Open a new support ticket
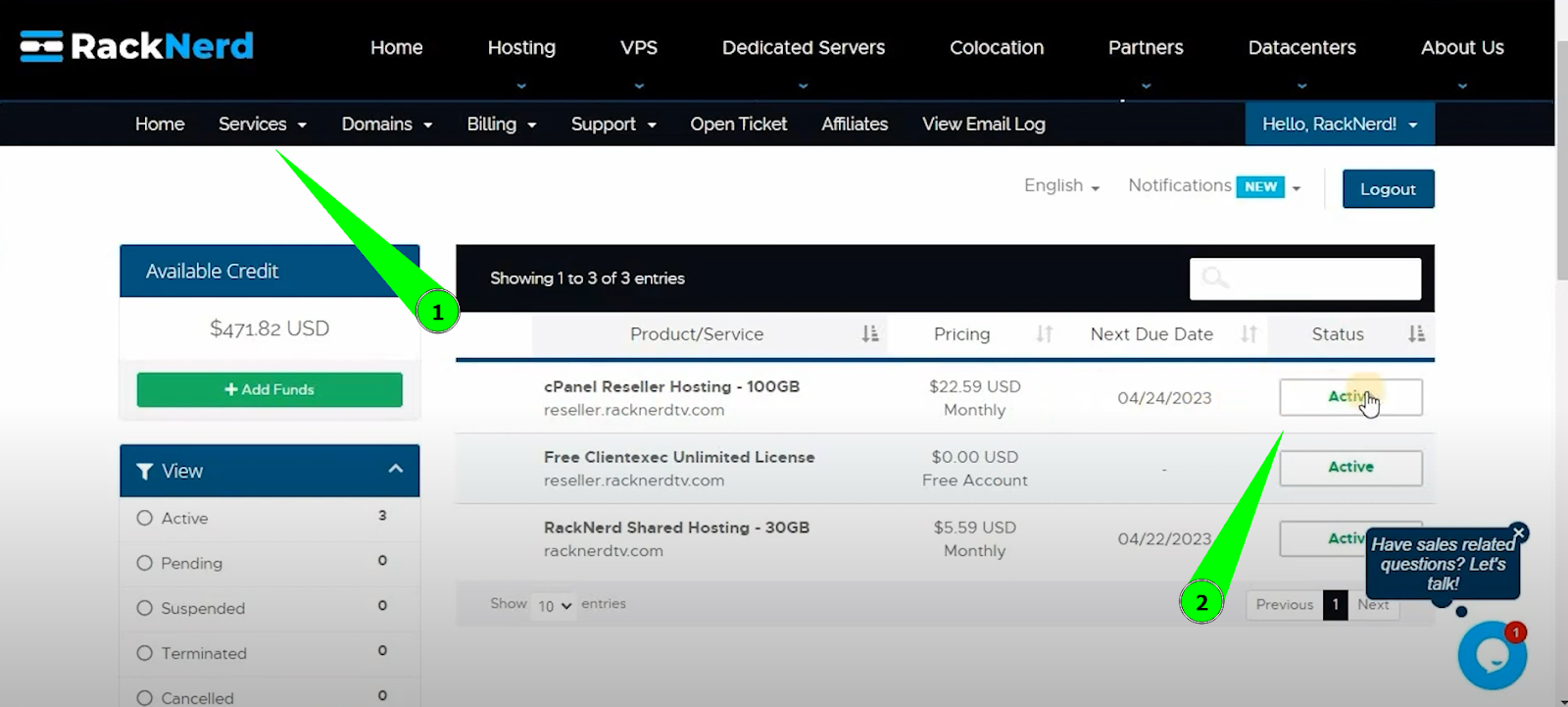 click(x=738, y=125)
